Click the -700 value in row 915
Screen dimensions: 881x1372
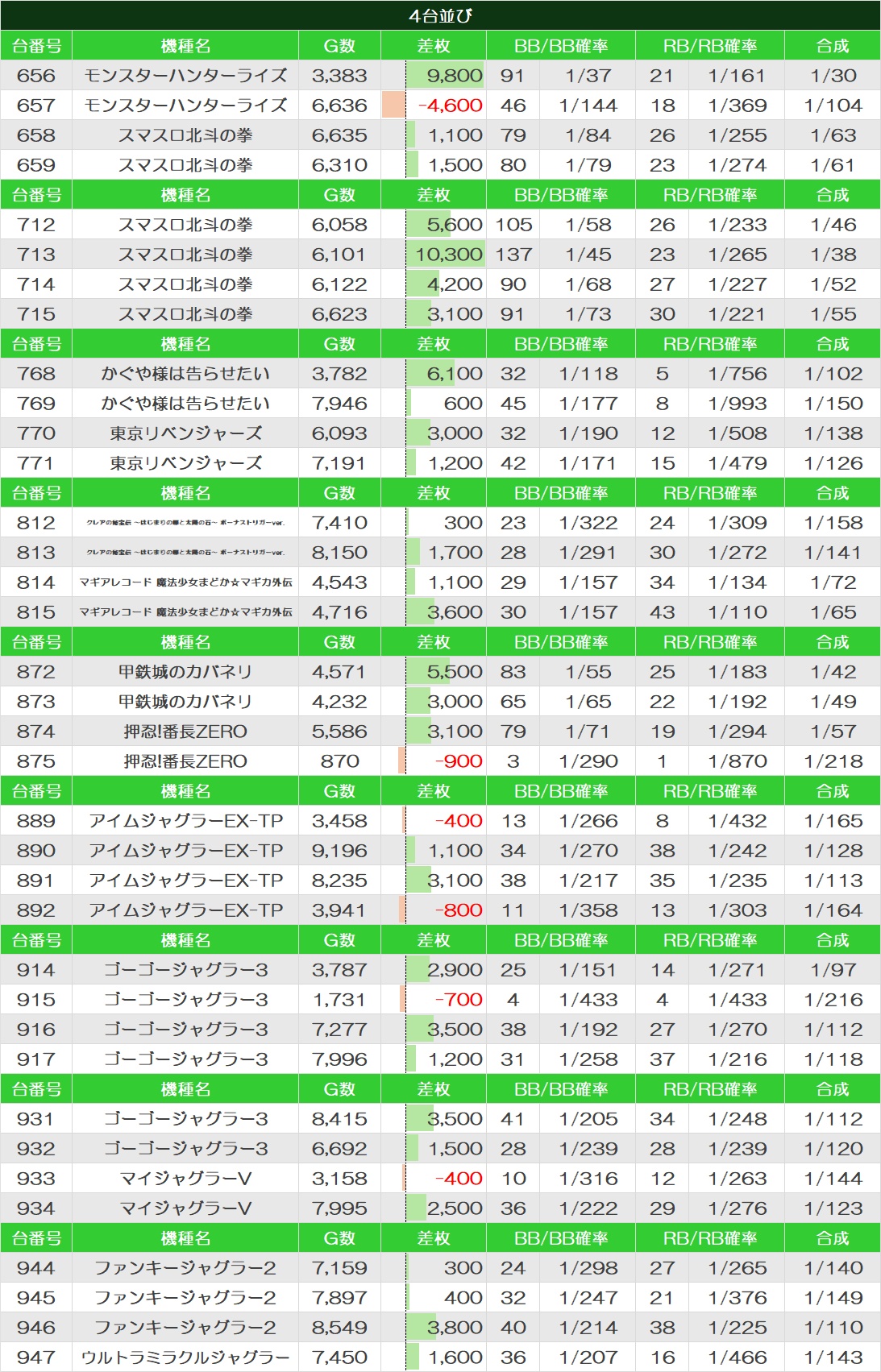pos(459,1000)
